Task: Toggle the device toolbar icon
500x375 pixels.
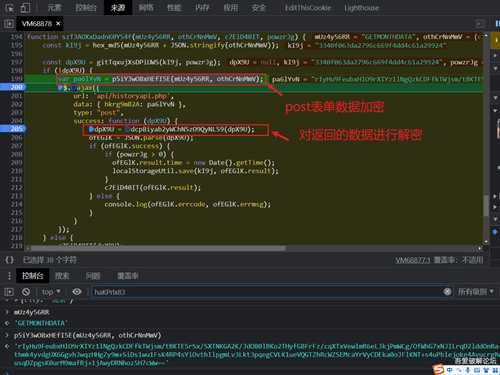Action: 25,8
